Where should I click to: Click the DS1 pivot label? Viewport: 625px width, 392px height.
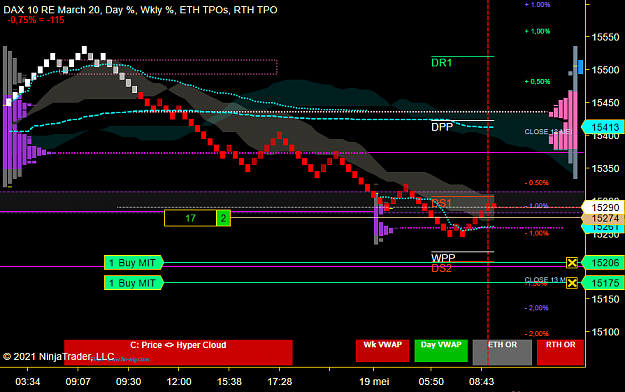coord(441,203)
